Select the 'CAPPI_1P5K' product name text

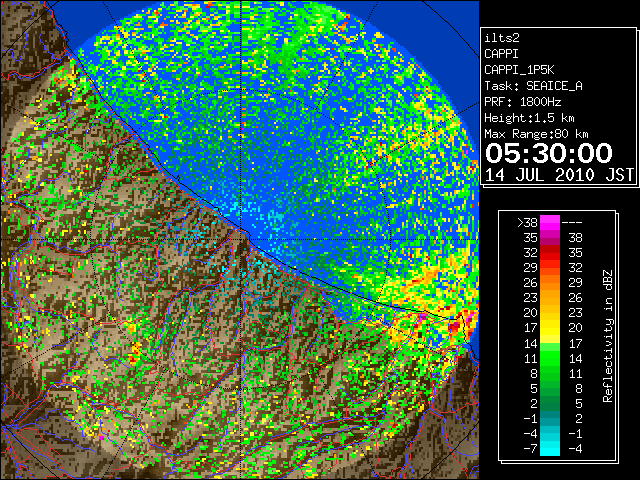pos(519,70)
